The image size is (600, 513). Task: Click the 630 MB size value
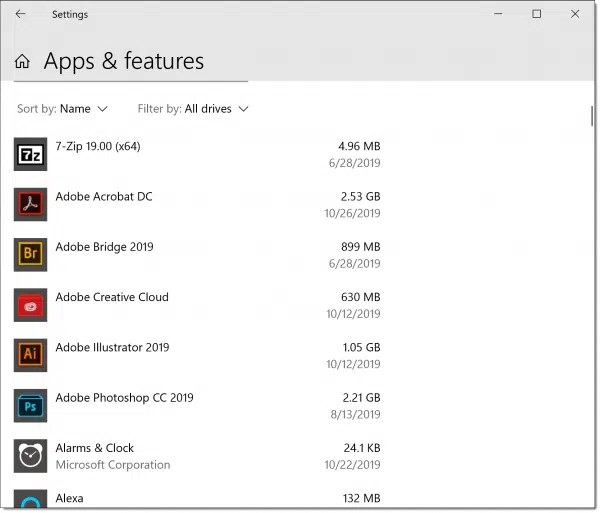point(361,297)
